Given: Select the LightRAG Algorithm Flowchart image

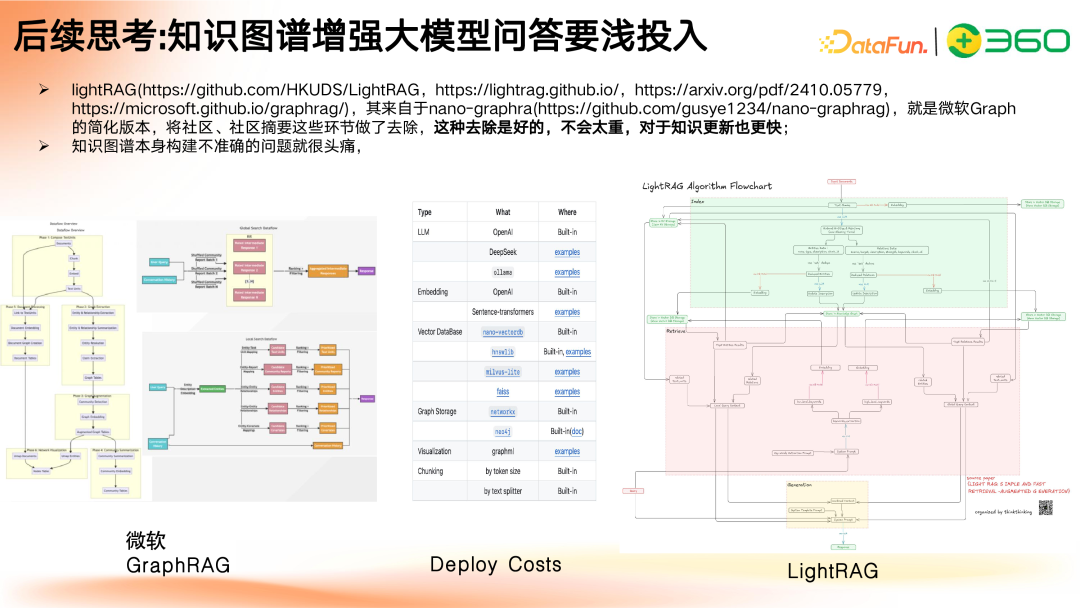Looking at the screenshot, I should [x=847, y=365].
